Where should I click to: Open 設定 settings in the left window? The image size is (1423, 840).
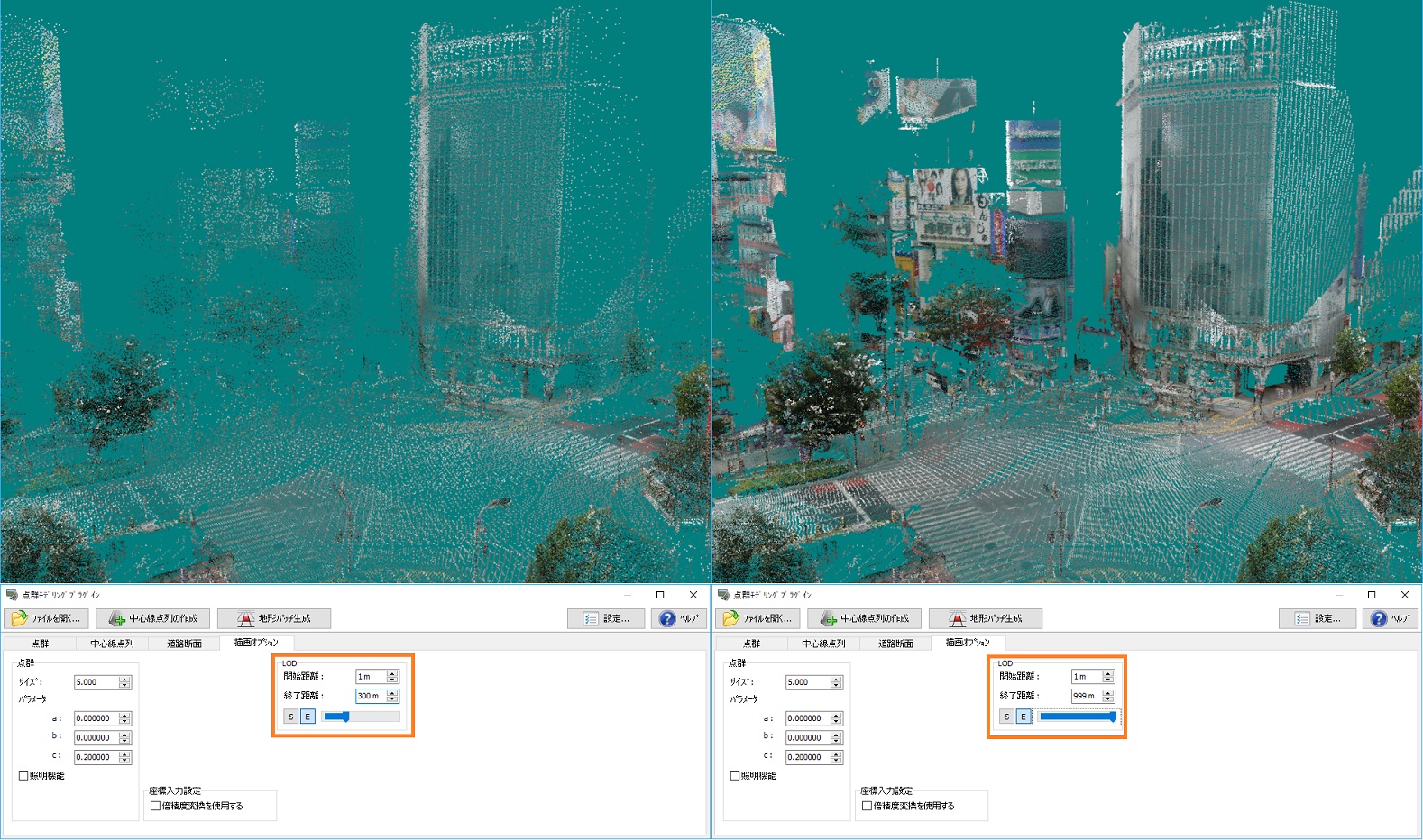(606, 618)
